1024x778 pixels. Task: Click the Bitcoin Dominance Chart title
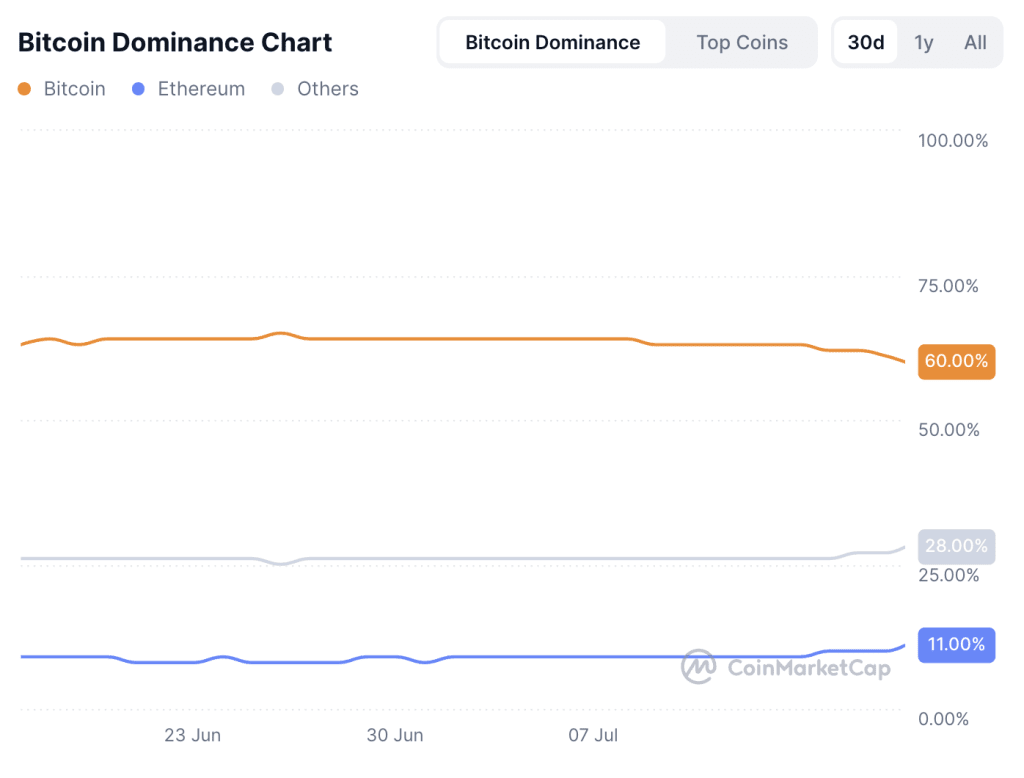tap(175, 42)
